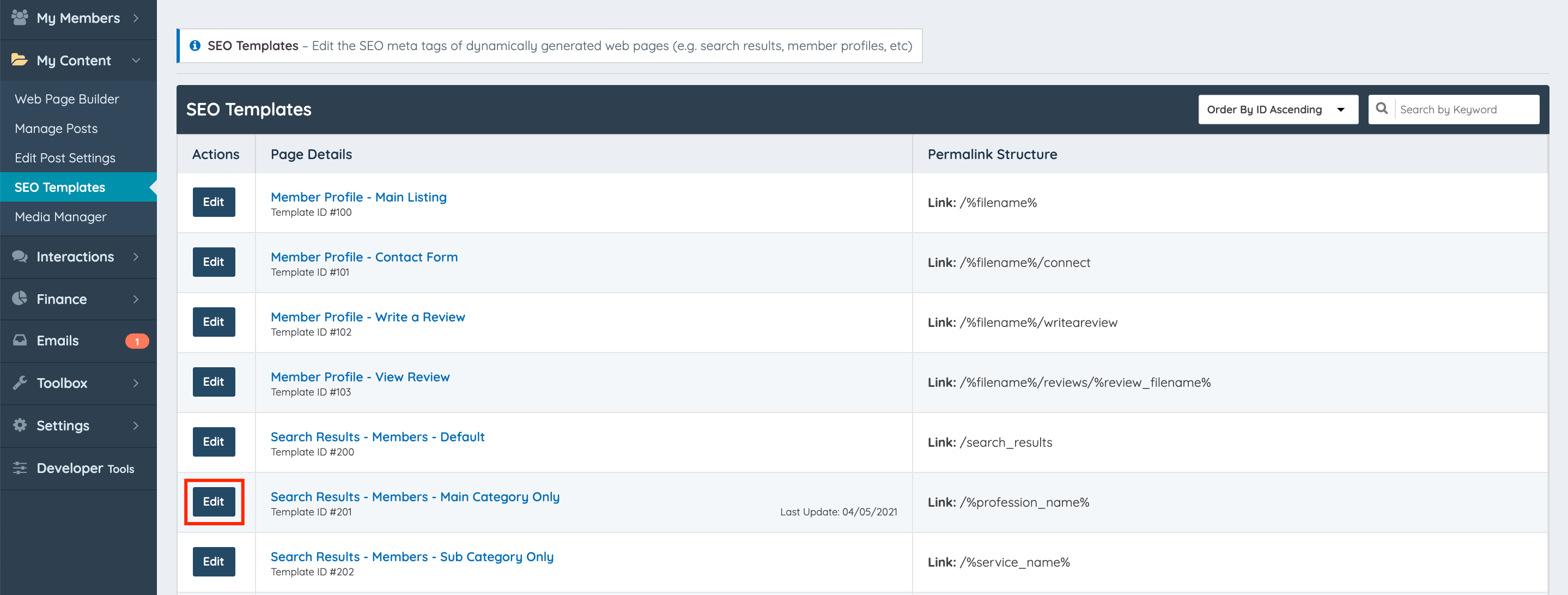Collapse the My Content section chevron
Screen dimensions: 1568x595
point(136,60)
